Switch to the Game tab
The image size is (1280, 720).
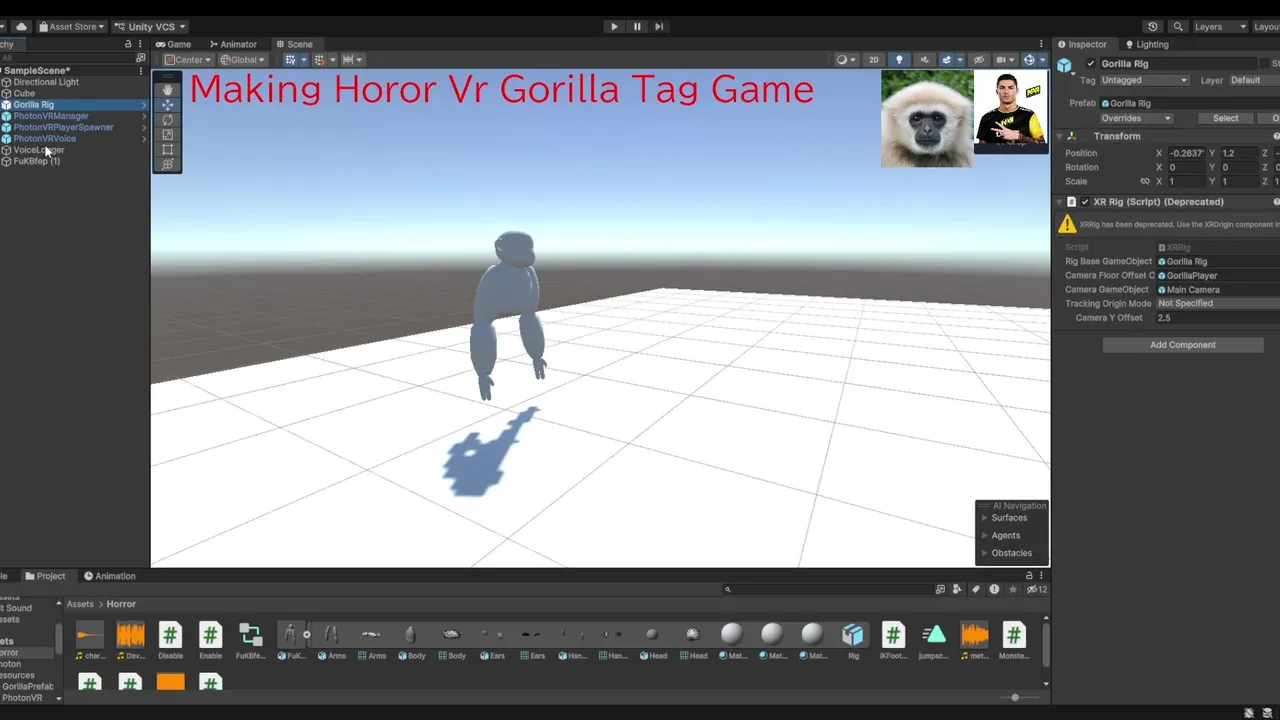click(174, 44)
